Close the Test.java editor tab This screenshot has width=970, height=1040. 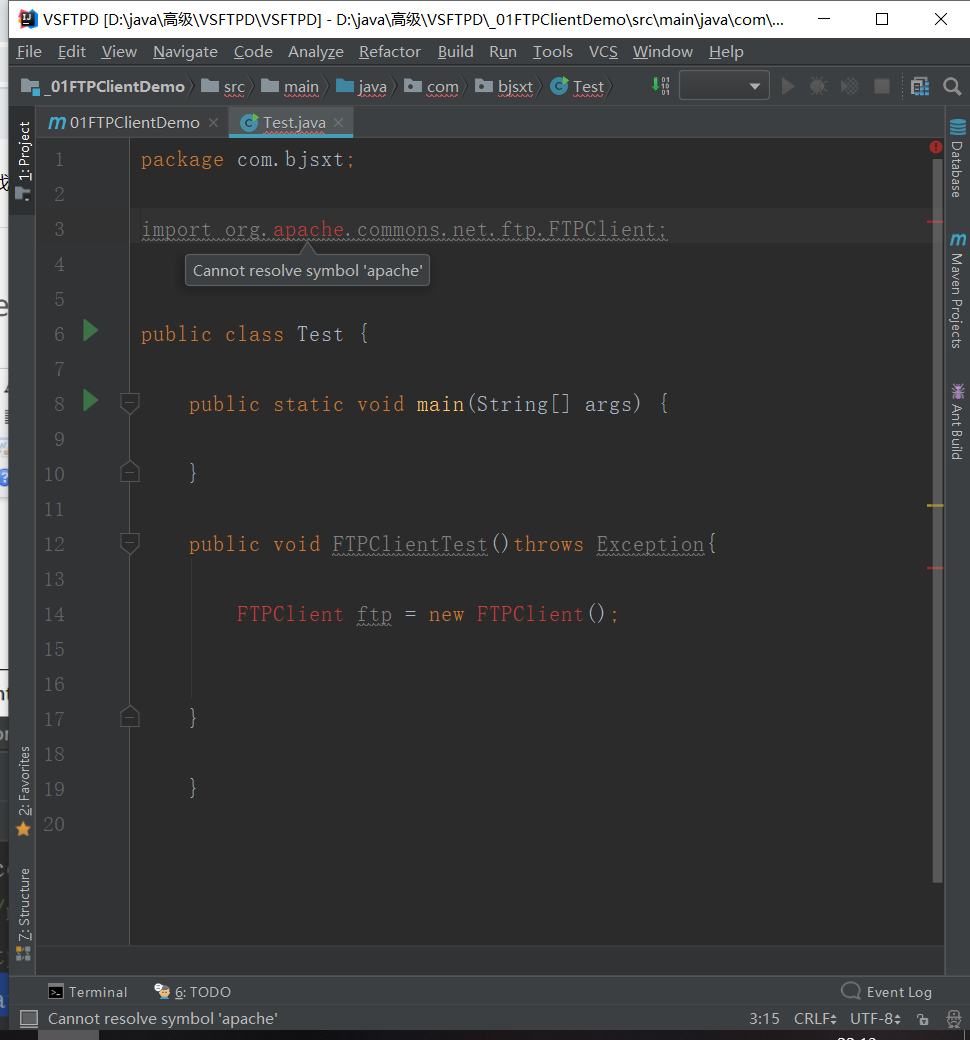click(x=338, y=123)
